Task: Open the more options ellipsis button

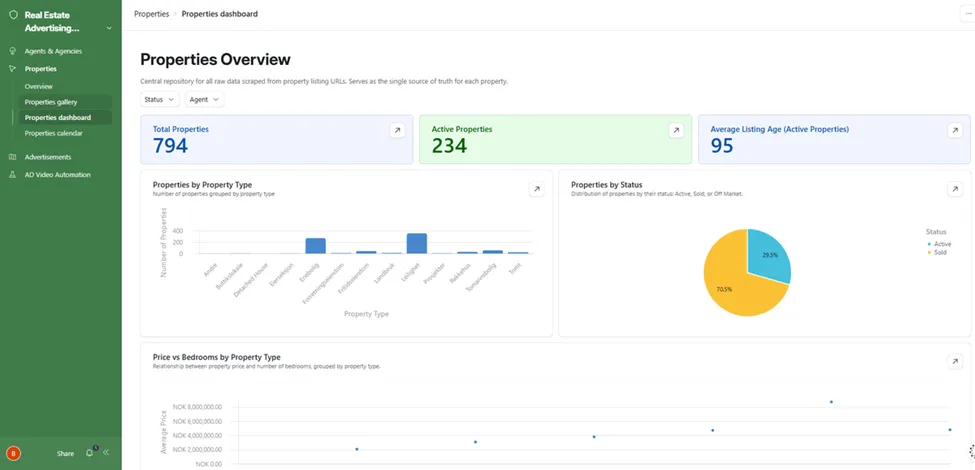Action: click(969, 14)
